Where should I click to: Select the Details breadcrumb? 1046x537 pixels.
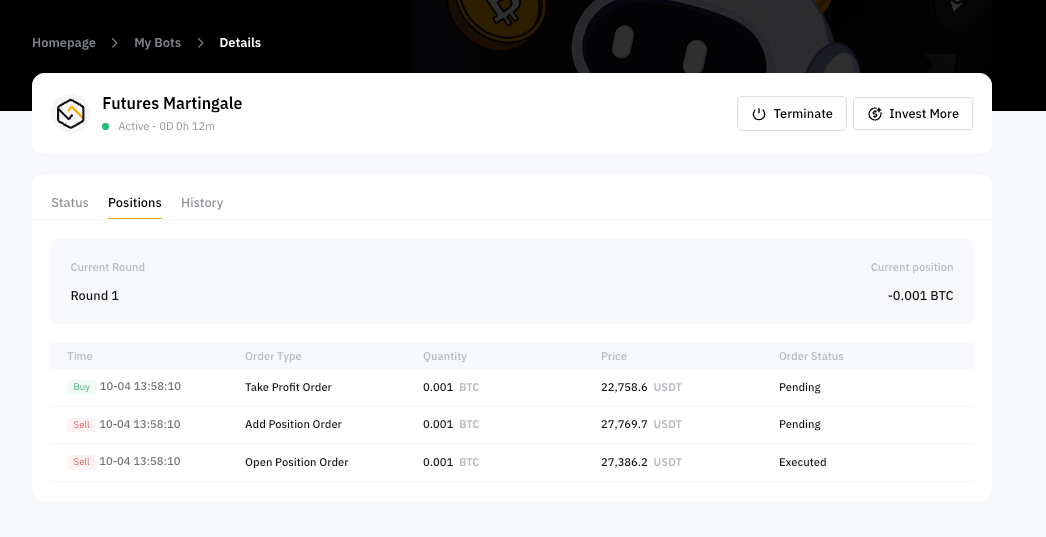pyautogui.click(x=240, y=43)
